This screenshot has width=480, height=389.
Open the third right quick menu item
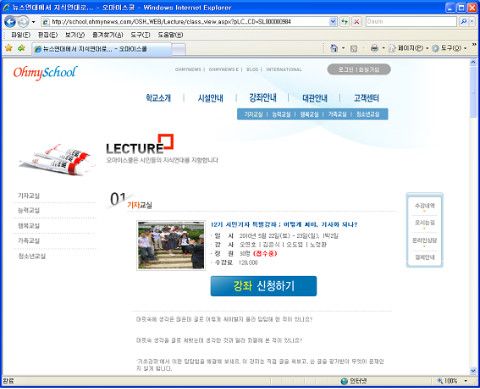pyautogui.click(x=425, y=240)
